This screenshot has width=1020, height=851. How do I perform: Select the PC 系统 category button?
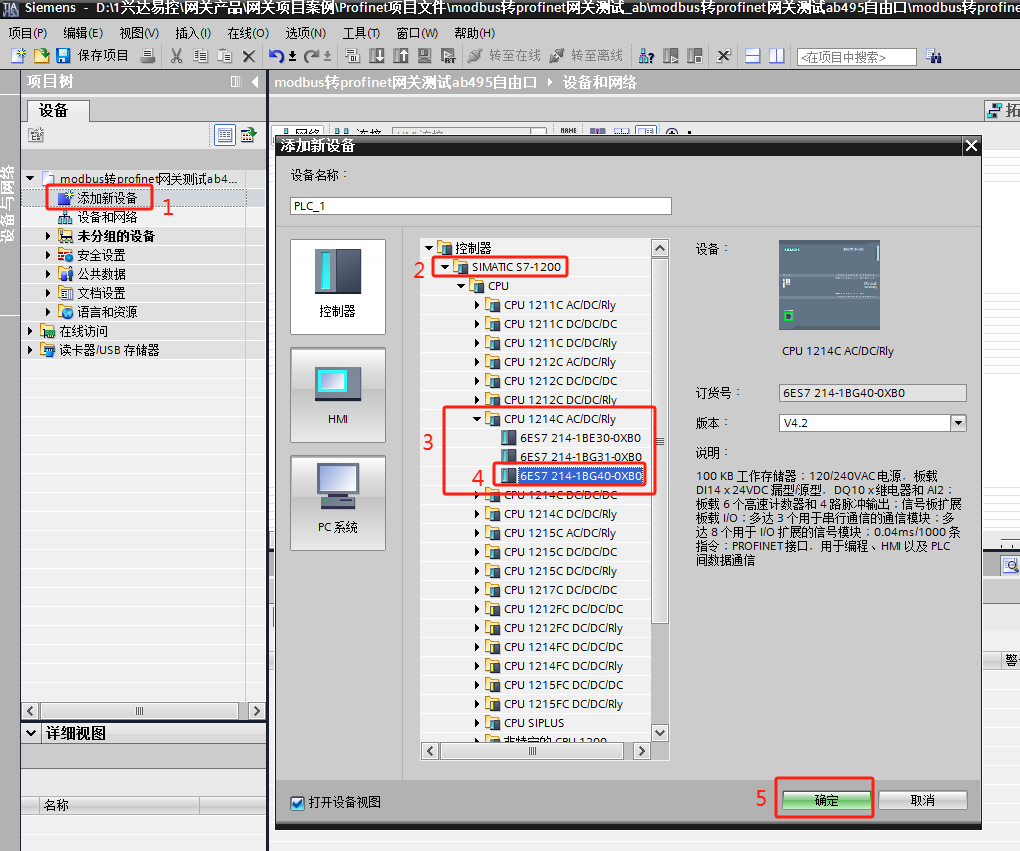pyautogui.click(x=338, y=503)
